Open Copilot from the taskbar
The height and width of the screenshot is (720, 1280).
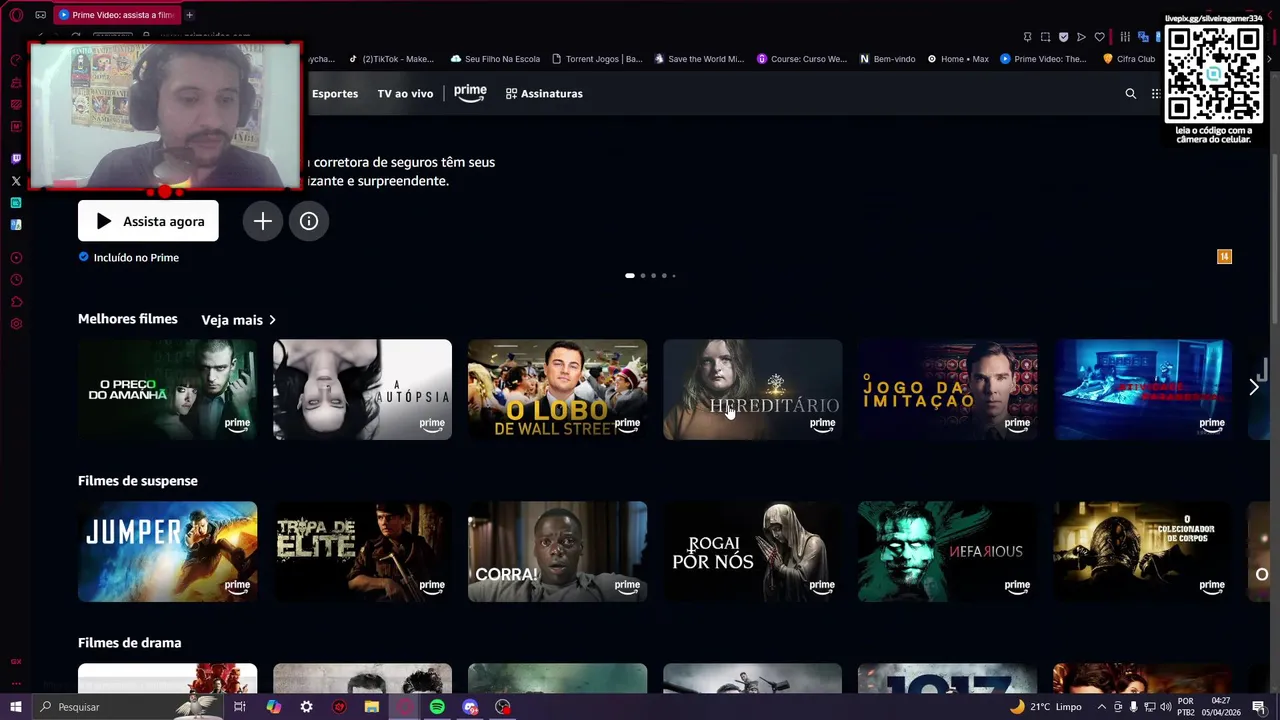pyautogui.click(x=273, y=707)
